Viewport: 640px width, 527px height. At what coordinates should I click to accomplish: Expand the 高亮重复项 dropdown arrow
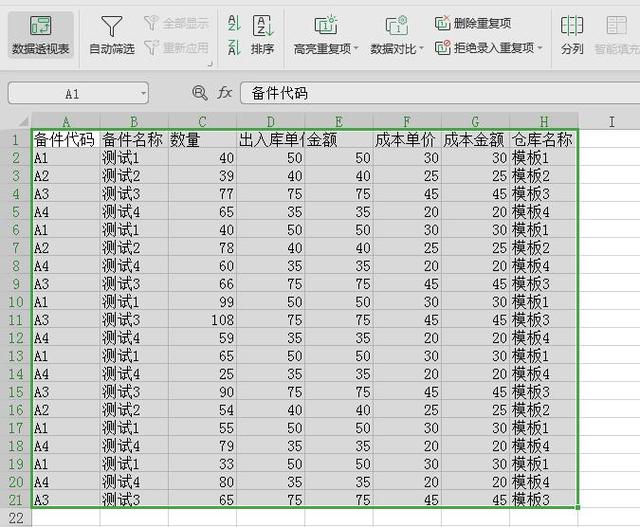click(x=356, y=49)
